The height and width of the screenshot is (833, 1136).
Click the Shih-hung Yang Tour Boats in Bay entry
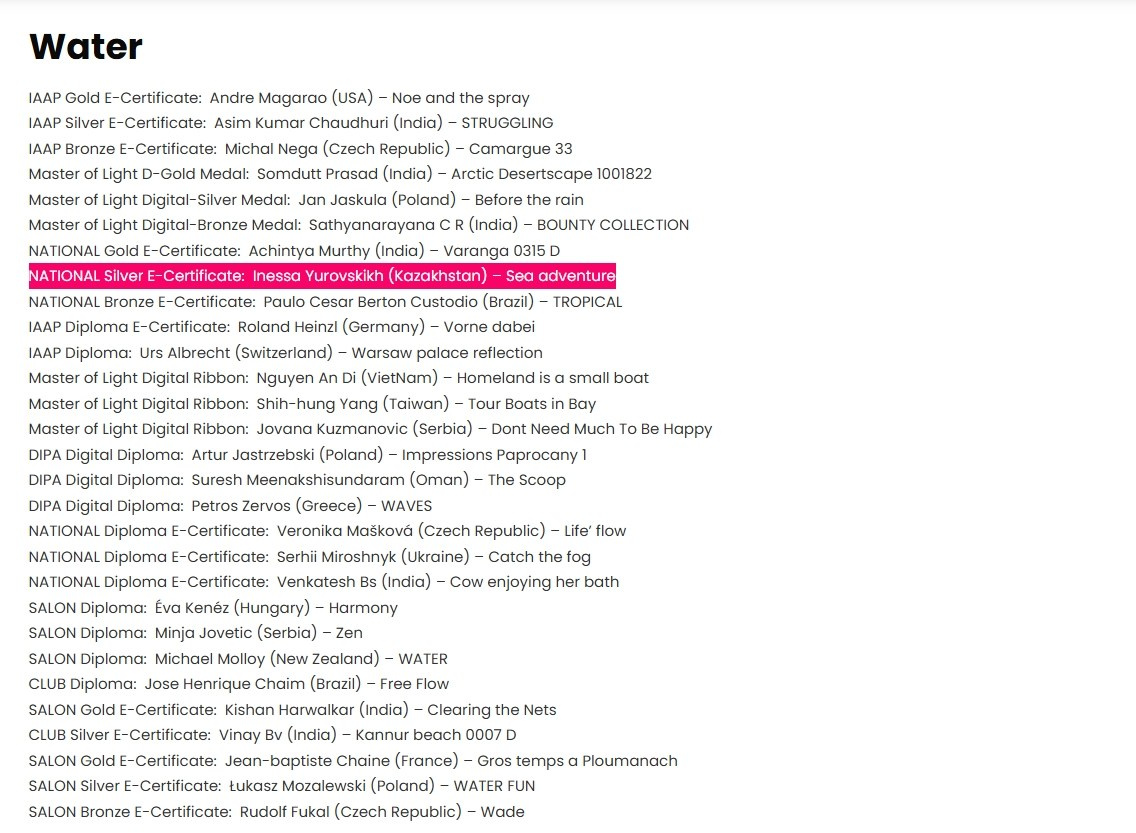point(312,404)
